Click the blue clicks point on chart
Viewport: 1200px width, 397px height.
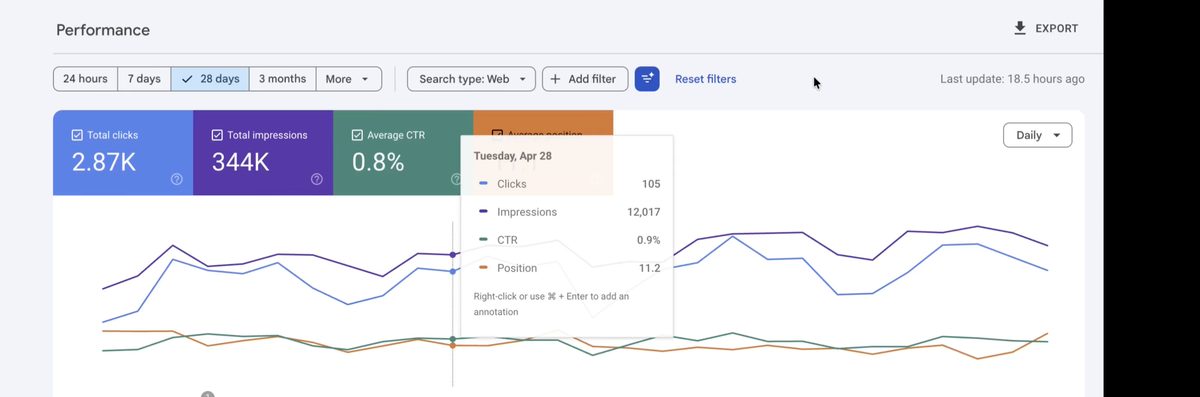click(453, 271)
